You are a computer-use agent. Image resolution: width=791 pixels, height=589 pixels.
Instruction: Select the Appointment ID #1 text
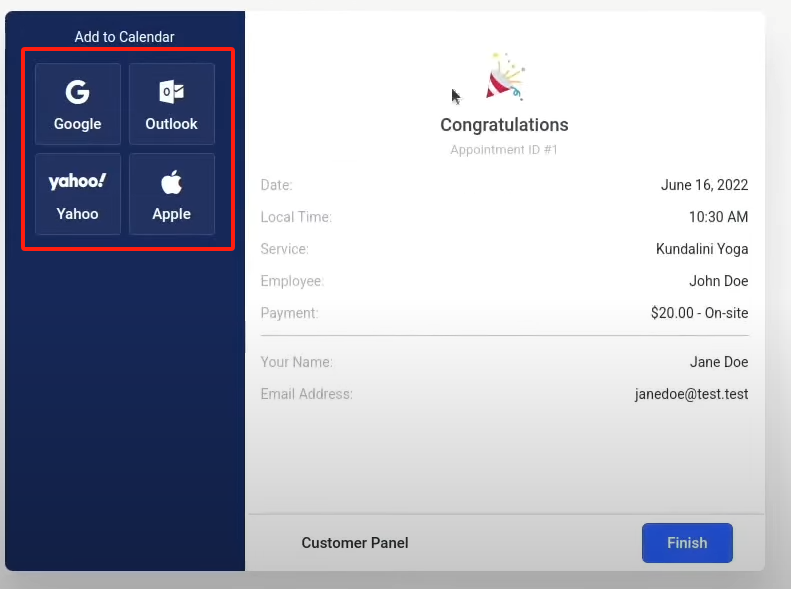[504, 150]
